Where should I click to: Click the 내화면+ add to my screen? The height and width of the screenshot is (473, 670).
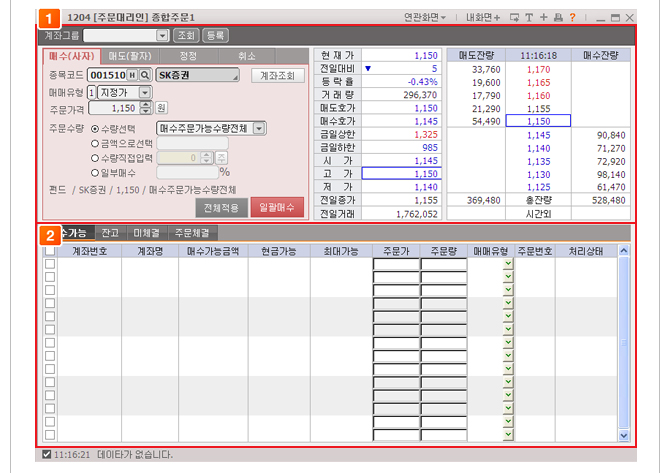tap(483, 18)
